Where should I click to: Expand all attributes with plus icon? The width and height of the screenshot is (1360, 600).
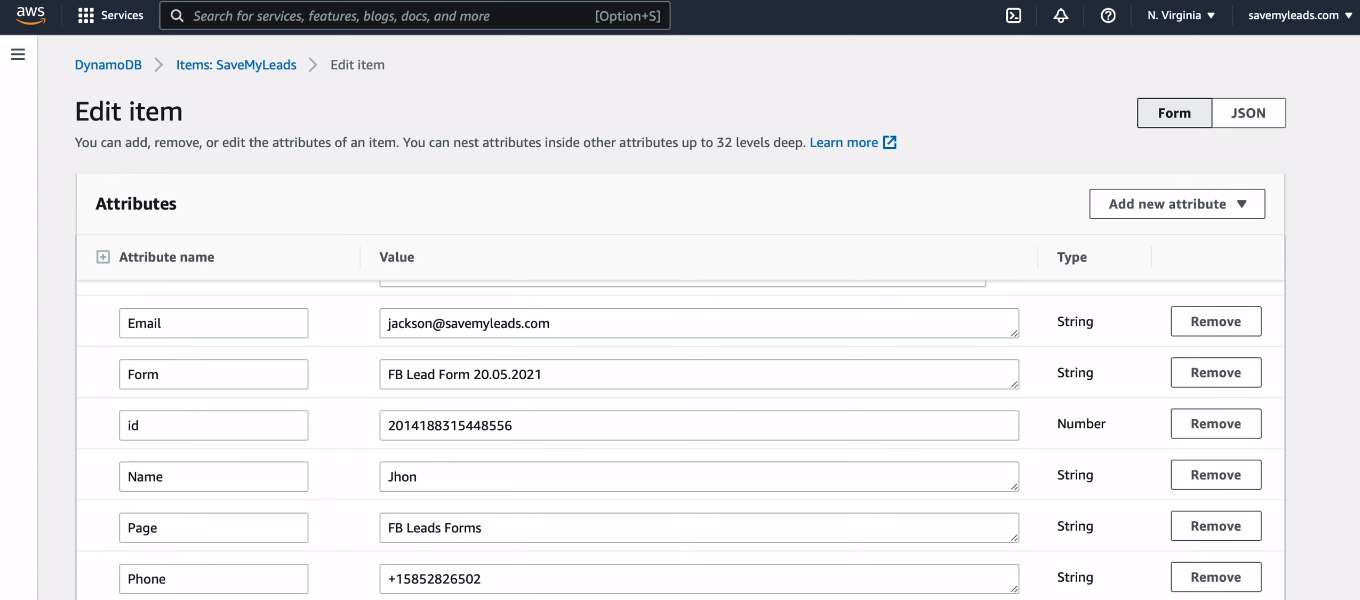coord(102,257)
